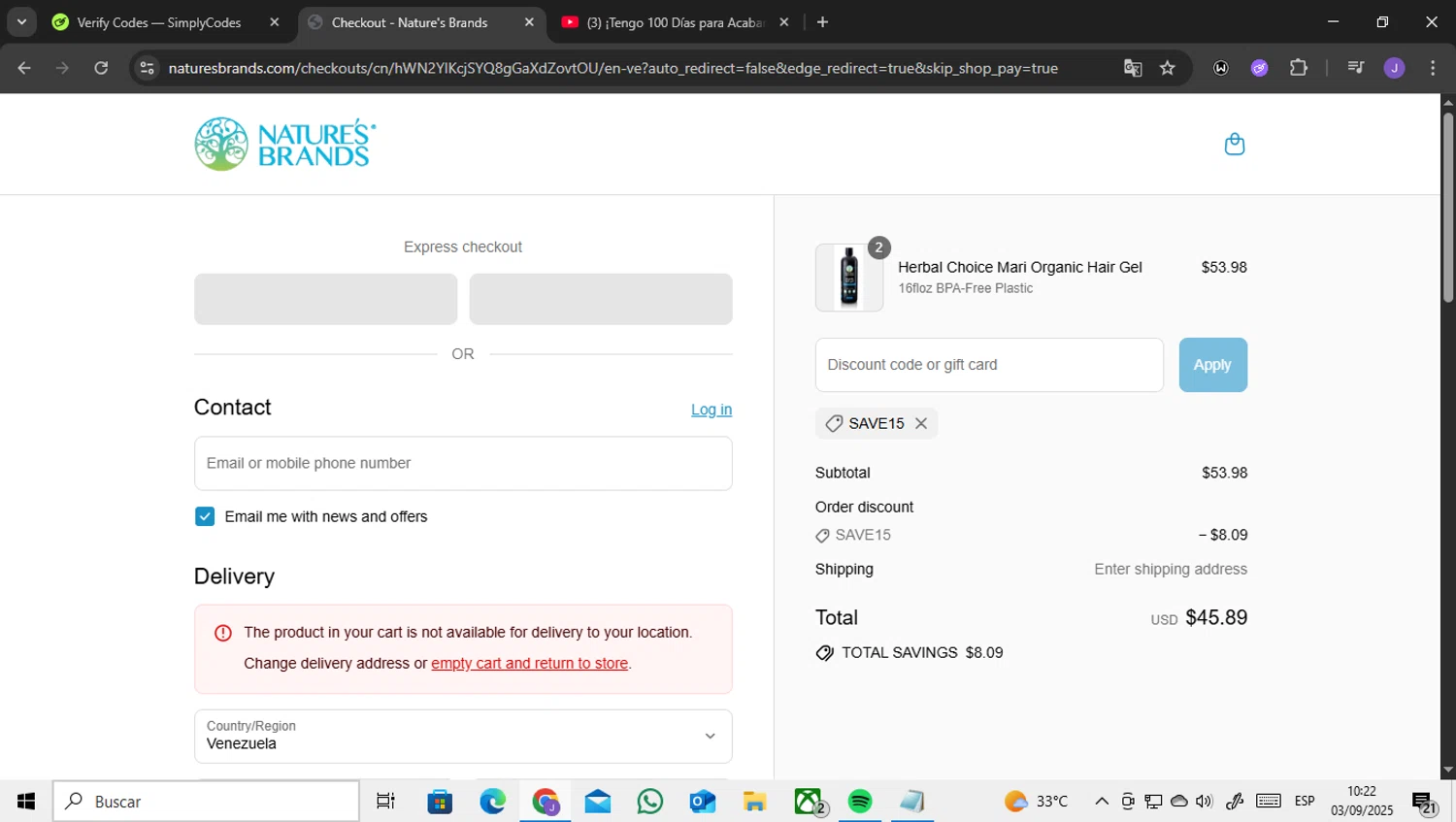
Task: Click the Log in link
Action: tap(711, 410)
